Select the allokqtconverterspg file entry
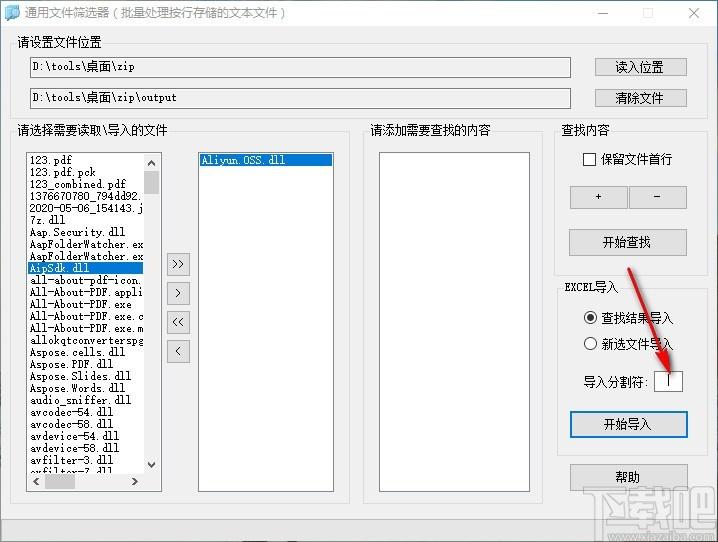This screenshot has width=718, height=542. (86, 340)
